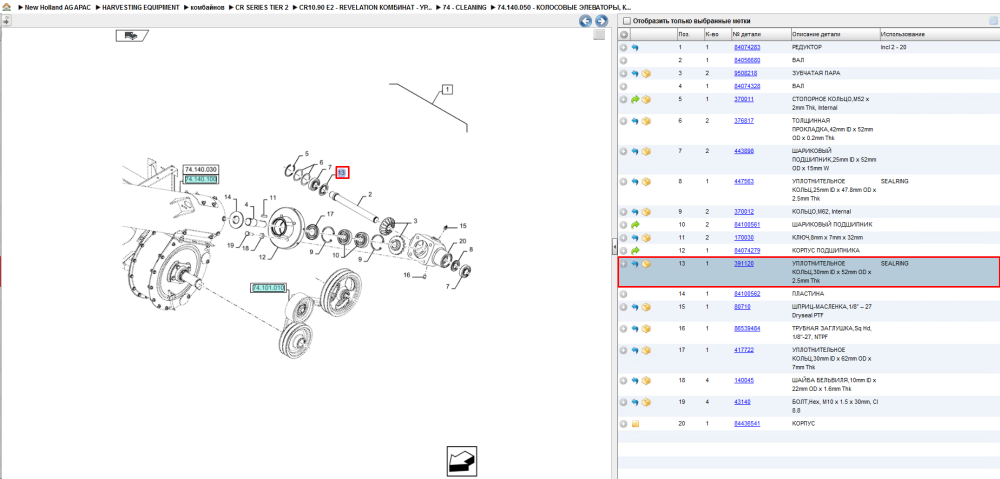Select callout 17 in the diagram
1000x479 pixels.
330,214
